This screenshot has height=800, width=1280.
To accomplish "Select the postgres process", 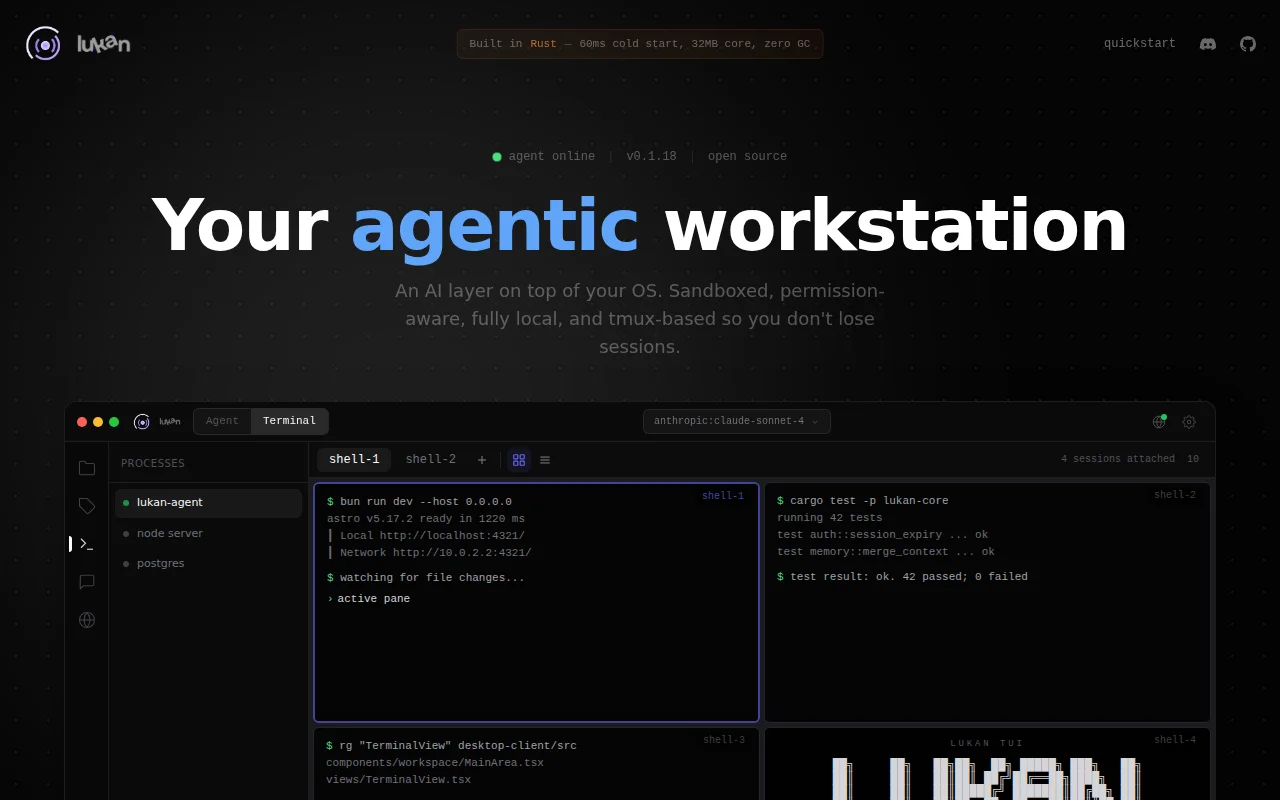I will click(208, 564).
